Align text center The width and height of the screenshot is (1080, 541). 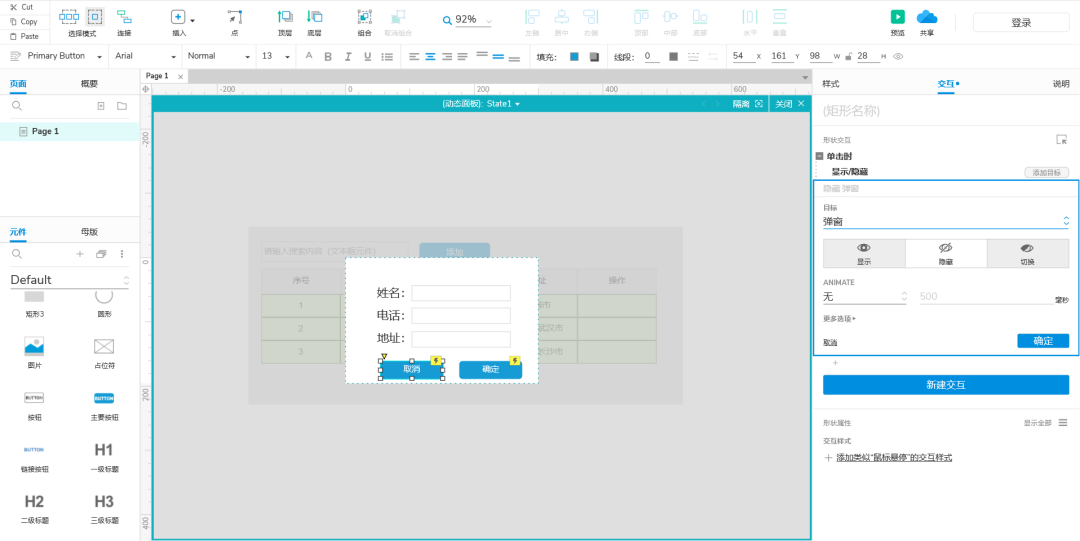click(x=430, y=57)
